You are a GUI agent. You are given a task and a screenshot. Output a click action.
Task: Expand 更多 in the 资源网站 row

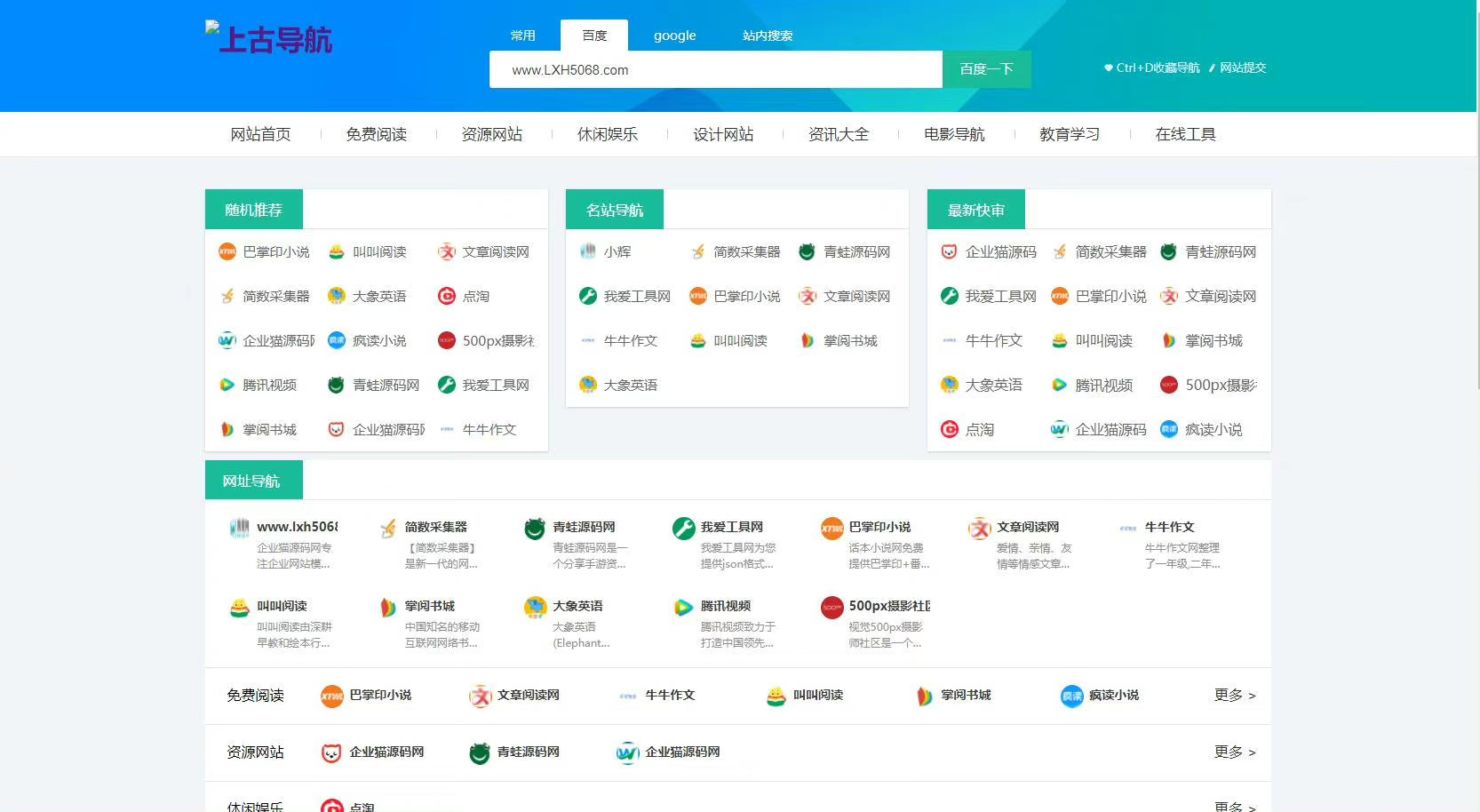point(1235,752)
